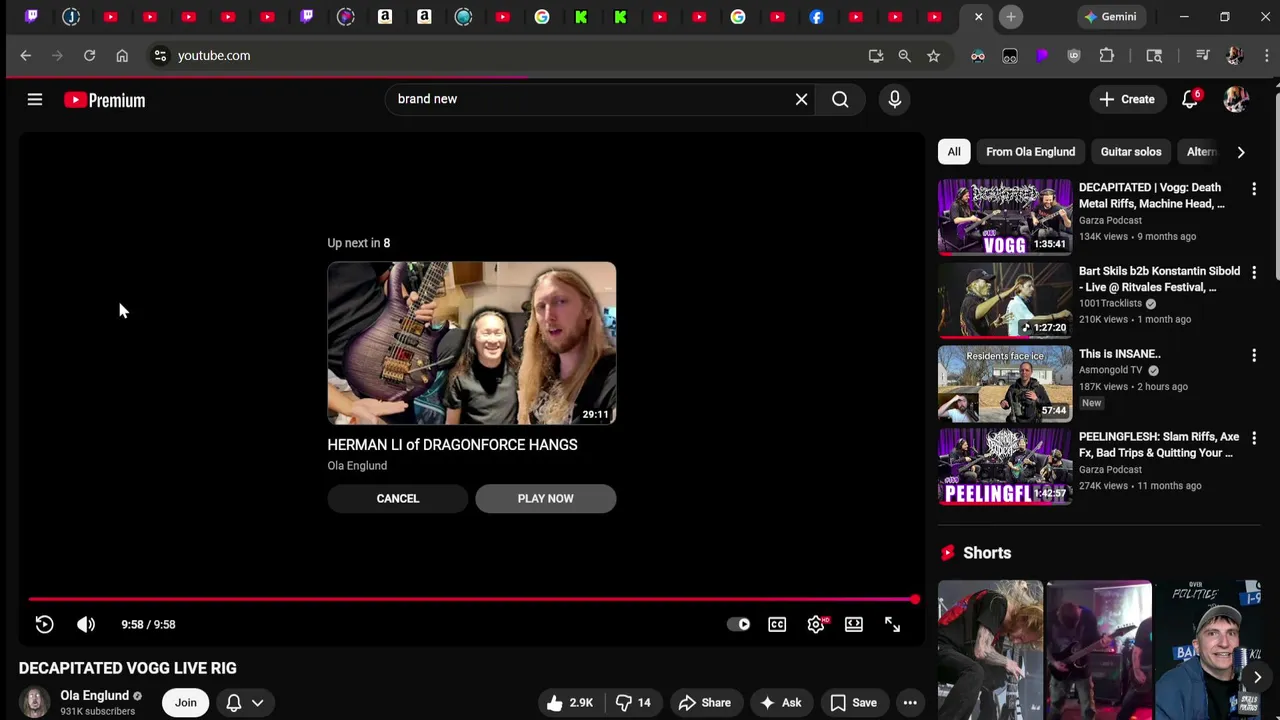Open the notifications bell
The width and height of the screenshot is (1280, 720).
pyautogui.click(x=1190, y=99)
